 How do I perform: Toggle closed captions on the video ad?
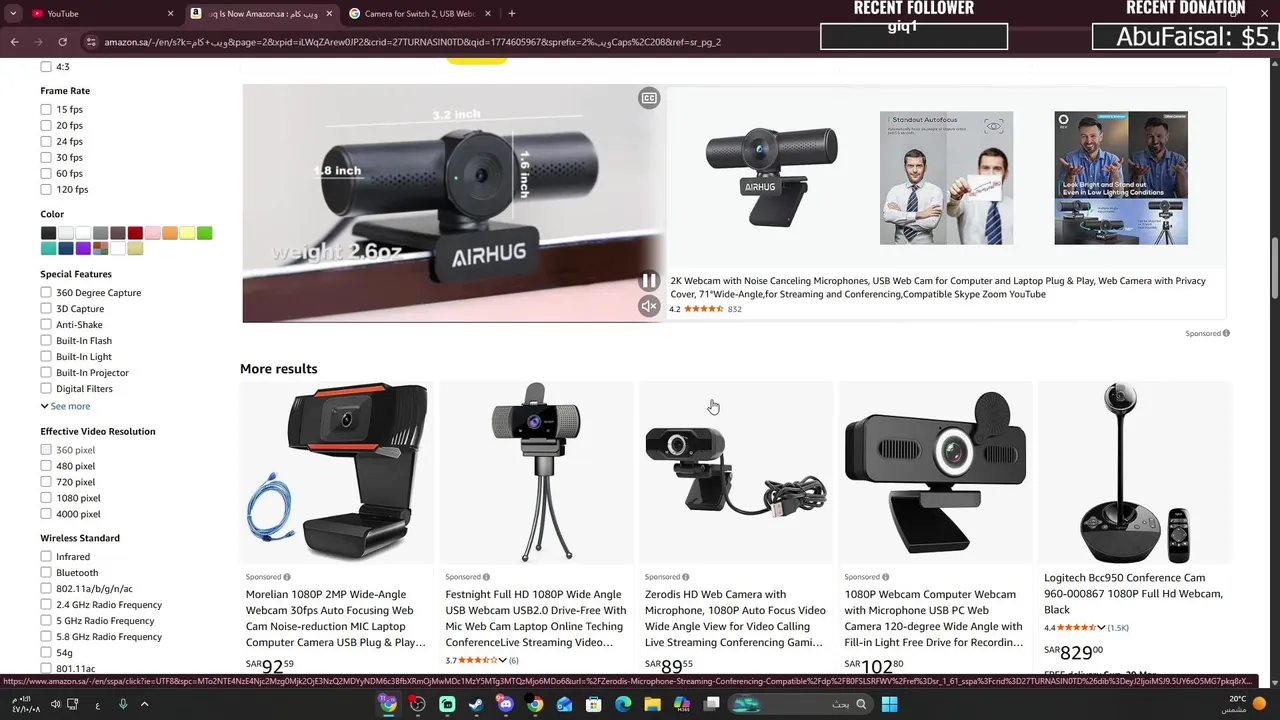pyautogui.click(x=649, y=98)
